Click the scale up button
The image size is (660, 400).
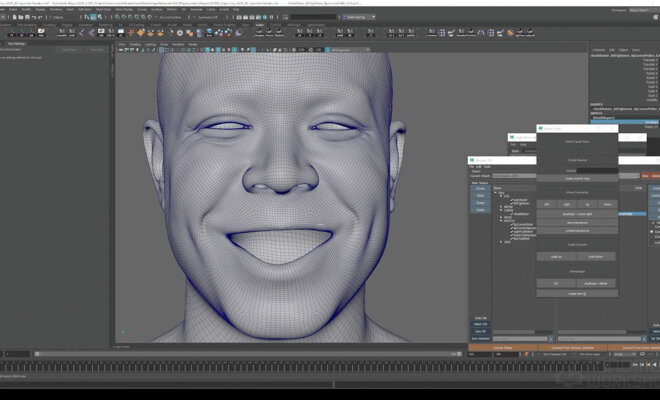[x=556, y=256]
